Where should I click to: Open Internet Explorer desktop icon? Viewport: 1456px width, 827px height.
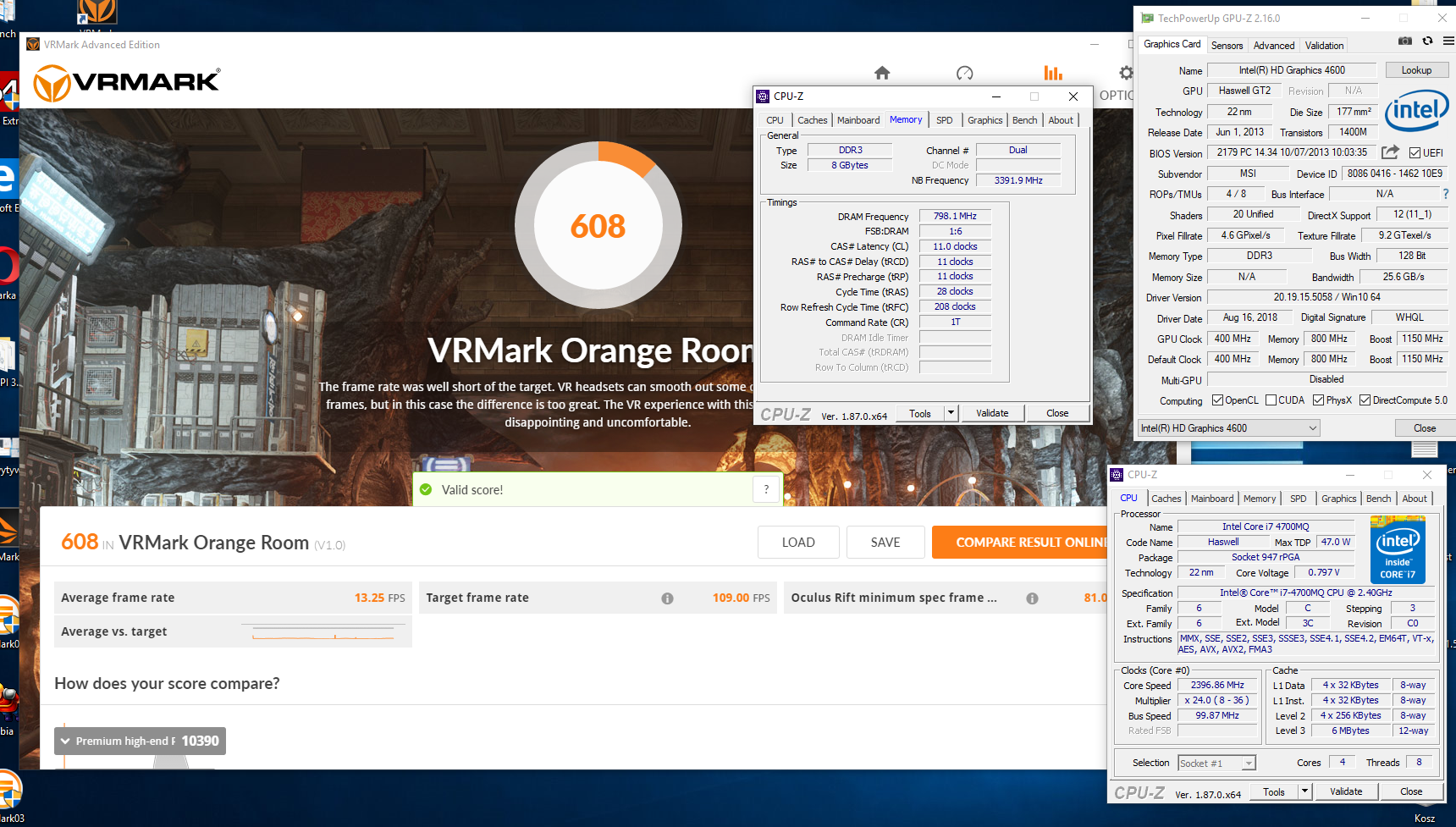7,179
